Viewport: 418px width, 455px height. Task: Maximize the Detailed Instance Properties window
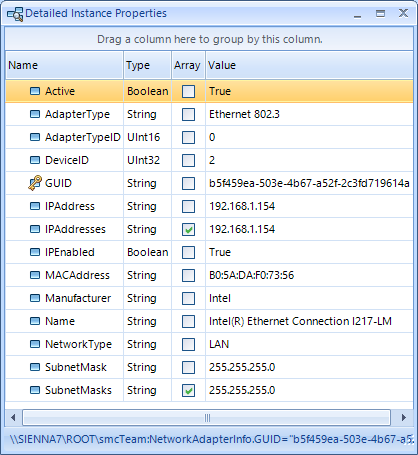pyautogui.click(x=380, y=13)
